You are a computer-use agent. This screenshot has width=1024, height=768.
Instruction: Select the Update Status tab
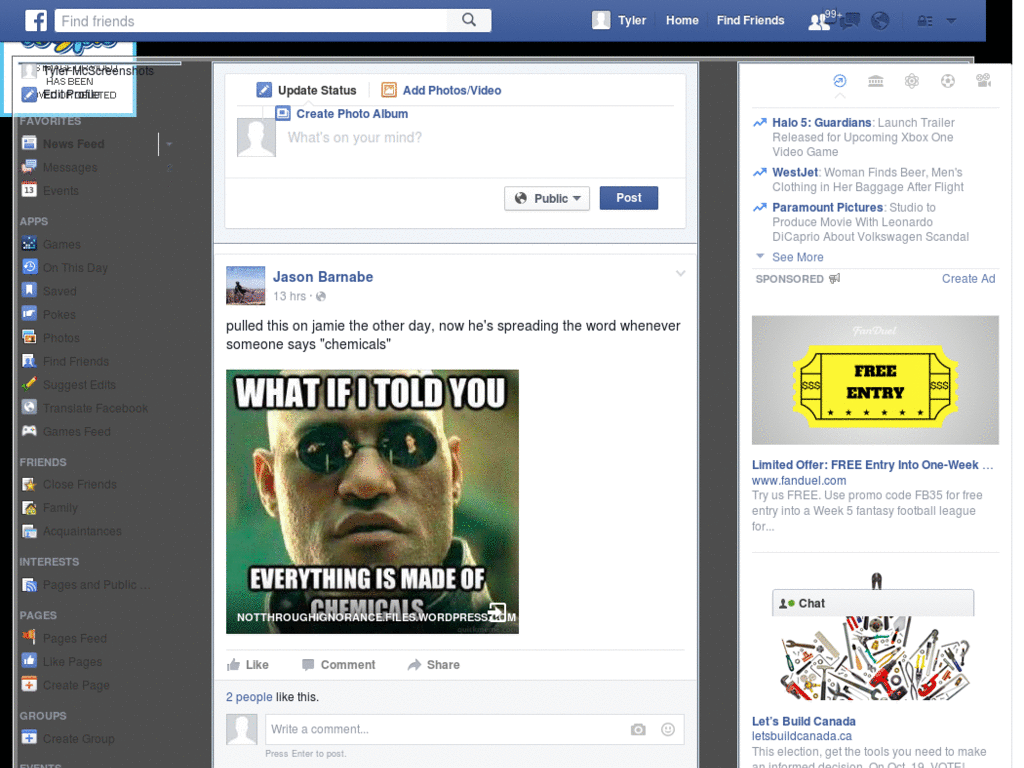[x=306, y=90]
